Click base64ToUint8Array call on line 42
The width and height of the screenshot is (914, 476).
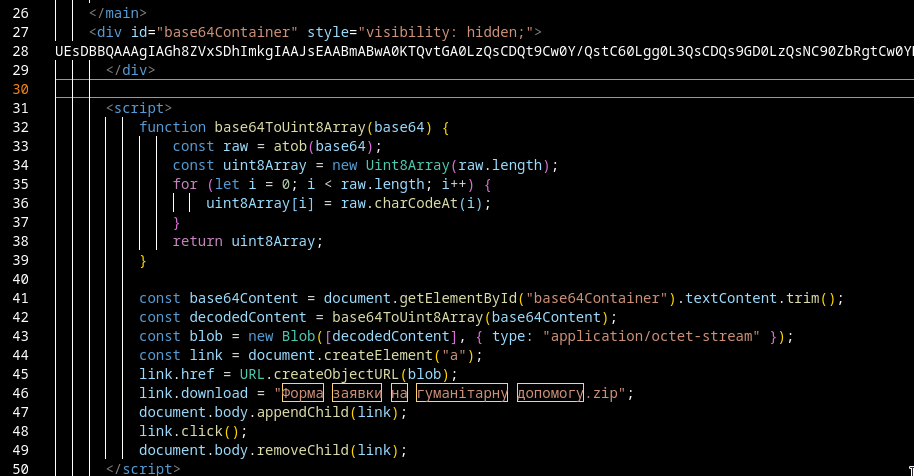pyautogui.click(x=407, y=318)
